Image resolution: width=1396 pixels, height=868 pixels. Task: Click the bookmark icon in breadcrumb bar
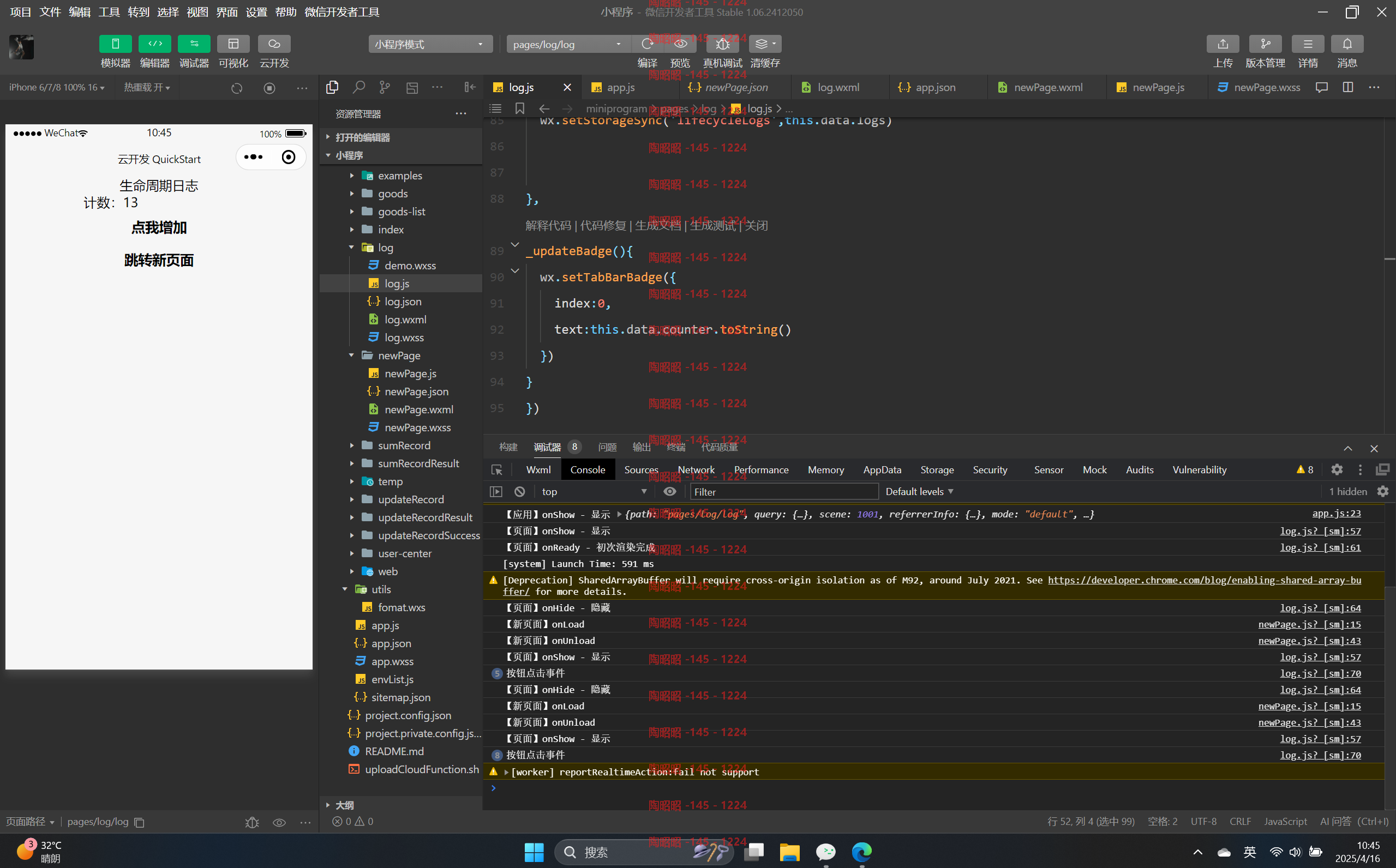(520, 108)
